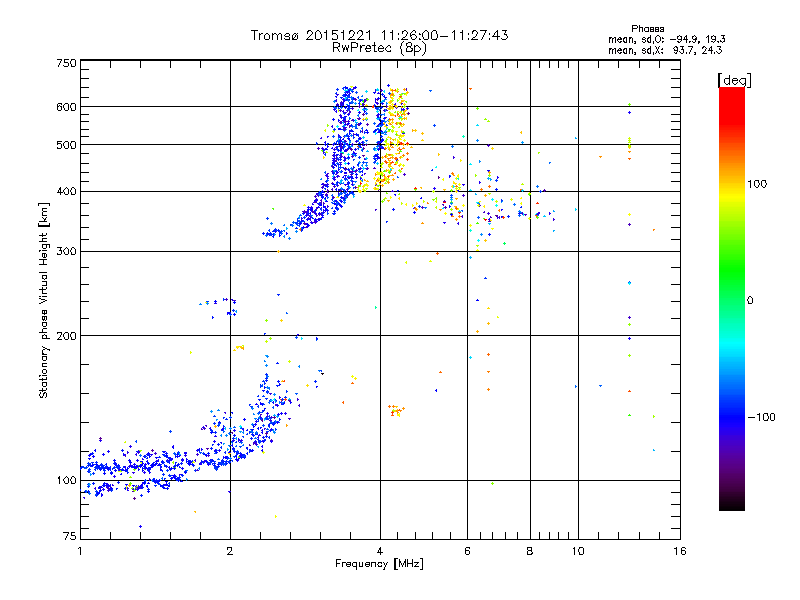This screenshot has width=800, height=600.
Task: Click the blue trace cluster near 240 km height
Action: point(218,306)
